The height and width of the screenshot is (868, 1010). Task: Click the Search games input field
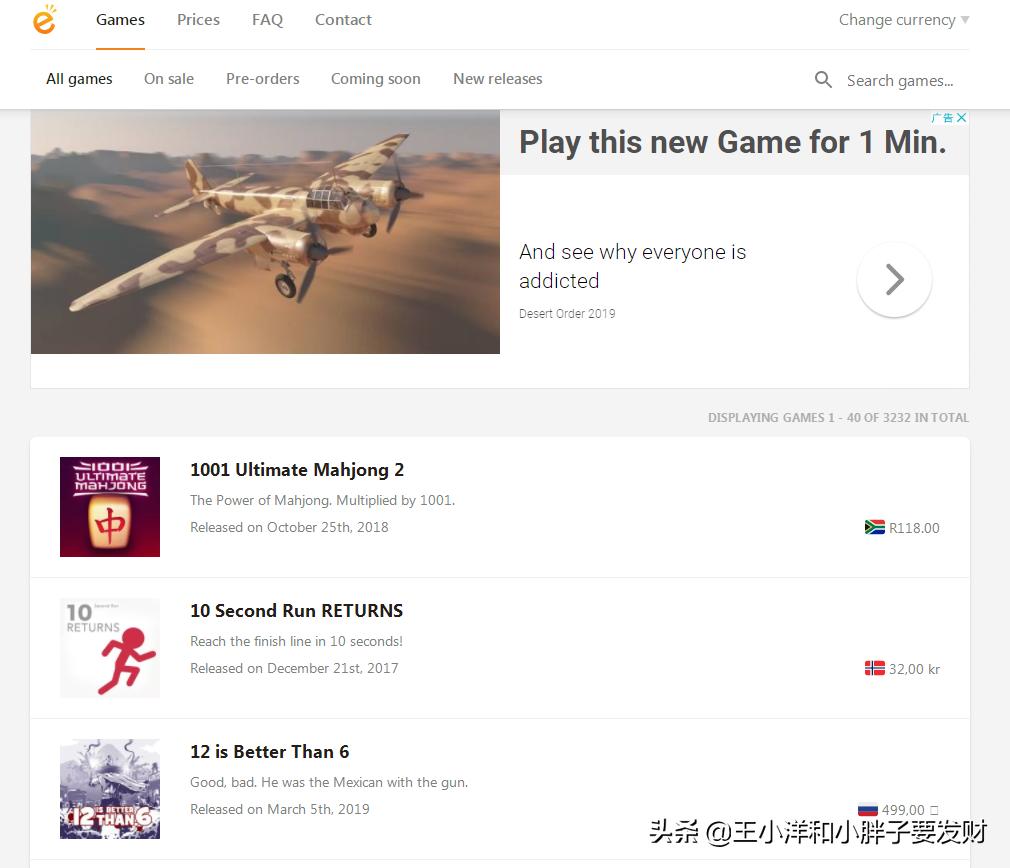click(x=902, y=80)
